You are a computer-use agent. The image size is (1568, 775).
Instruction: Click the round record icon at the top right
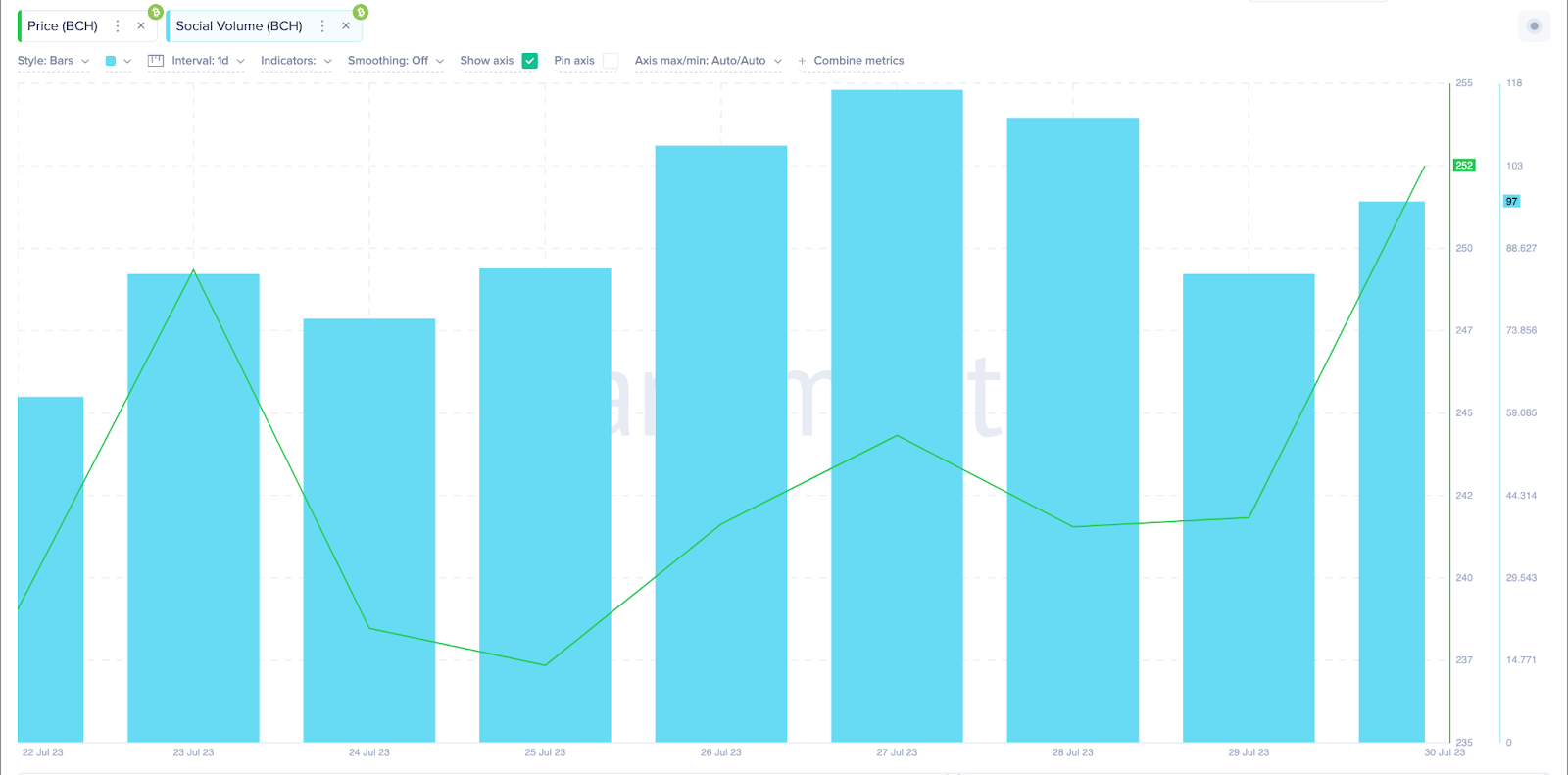point(1534,26)
